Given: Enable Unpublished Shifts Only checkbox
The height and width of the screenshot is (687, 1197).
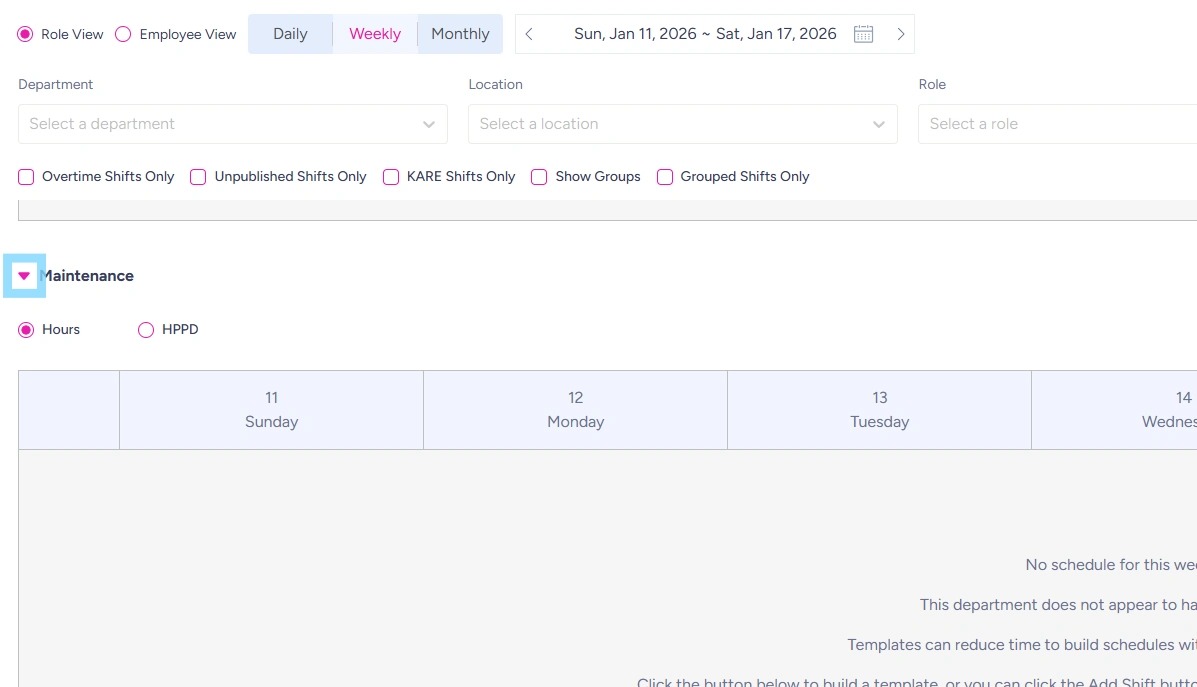Looking at the screenshot, I should [x=198, y=177].
